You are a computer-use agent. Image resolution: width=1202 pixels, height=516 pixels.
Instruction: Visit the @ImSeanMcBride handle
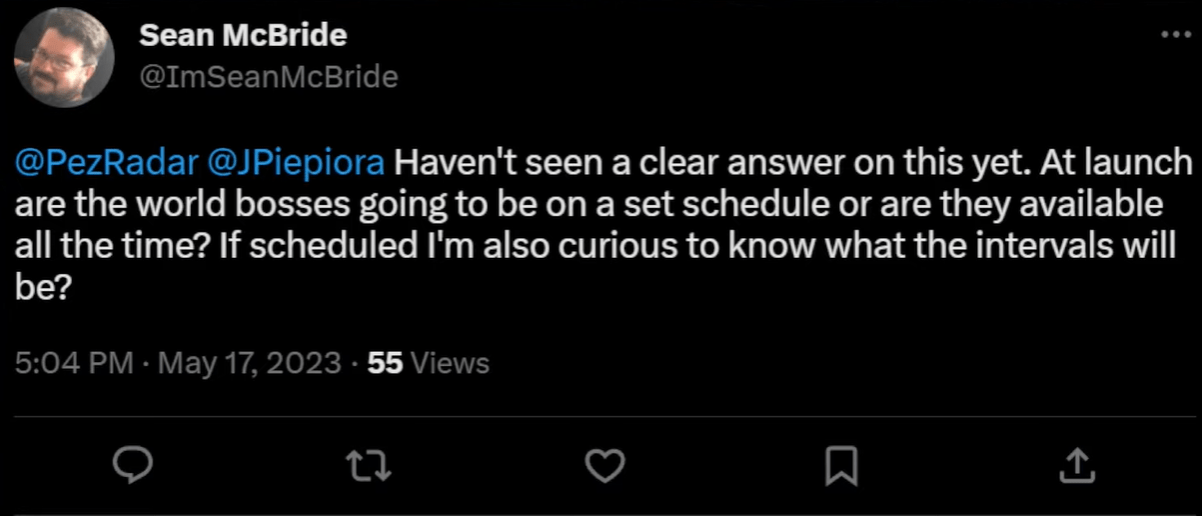[268, 77]
